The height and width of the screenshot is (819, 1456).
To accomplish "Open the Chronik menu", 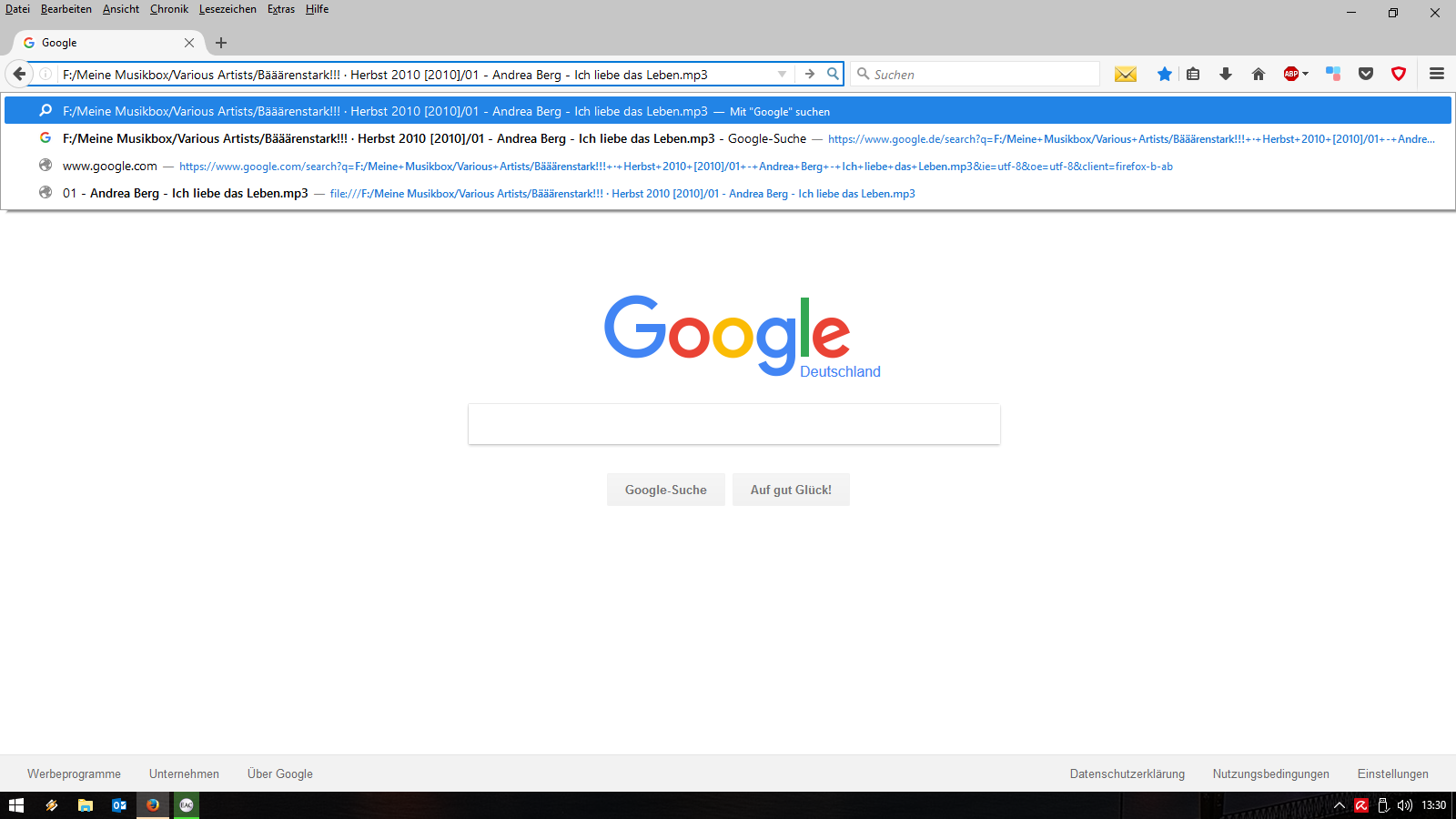I will tap(169, 9).
